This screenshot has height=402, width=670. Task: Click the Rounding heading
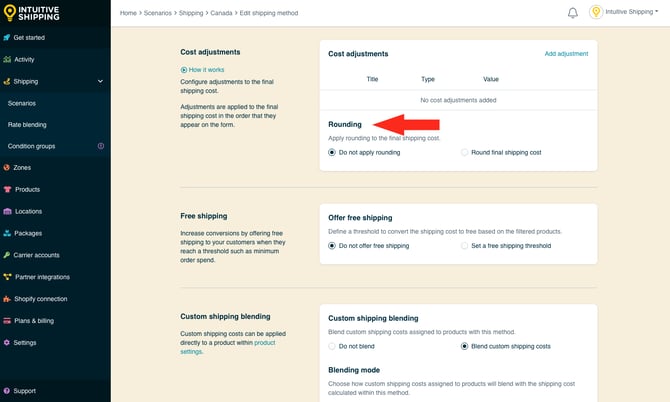click(x=345, y=124)
